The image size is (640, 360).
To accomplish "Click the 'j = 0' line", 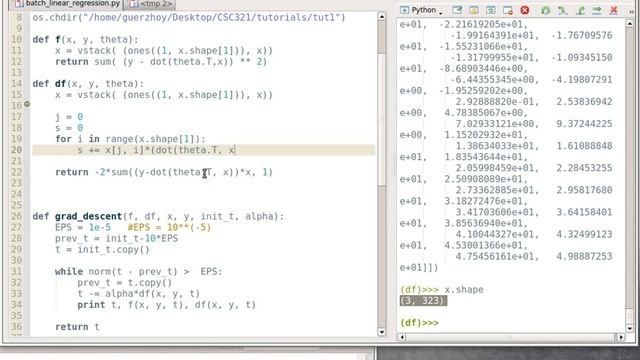I will click(x=69, y=117).
